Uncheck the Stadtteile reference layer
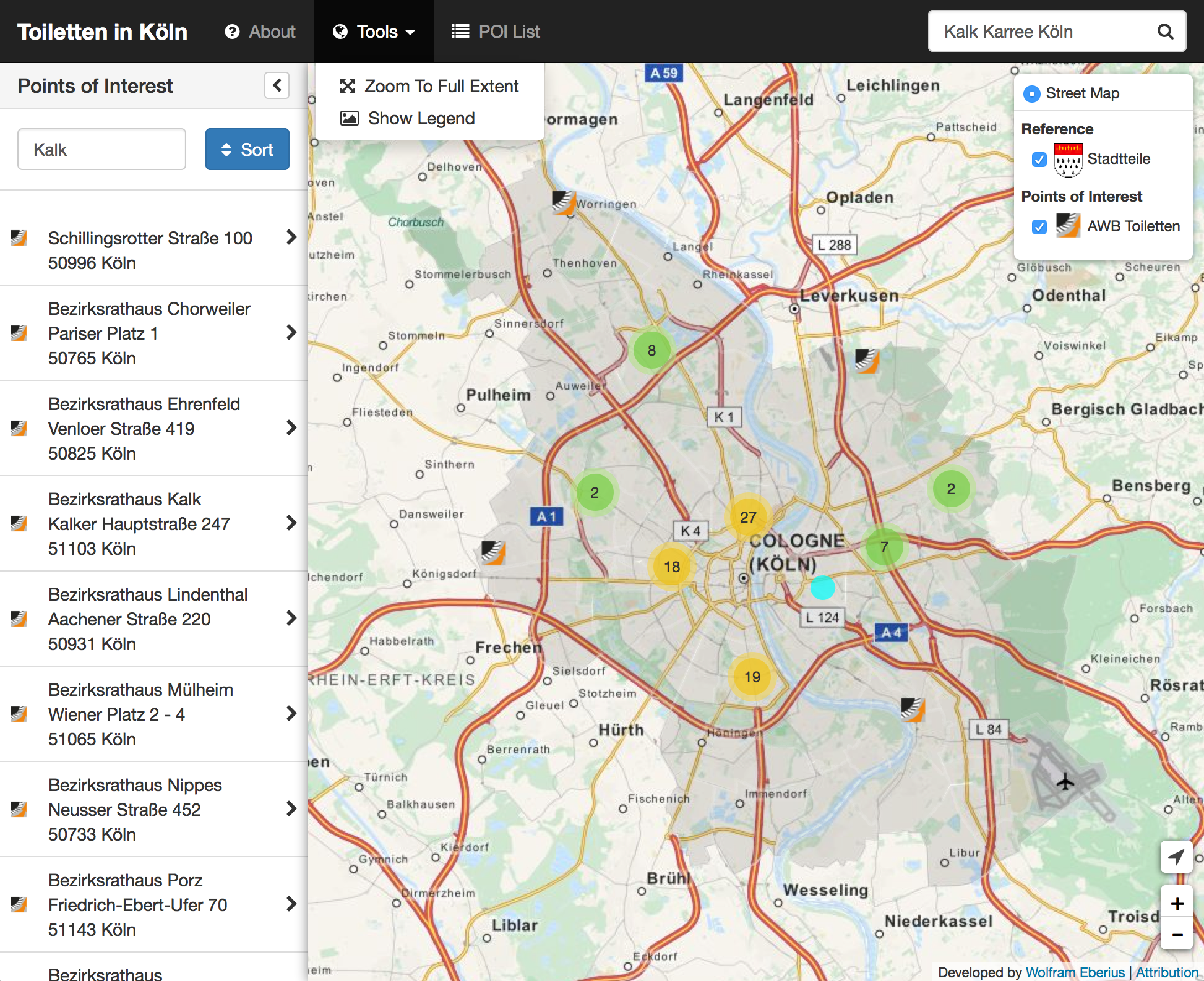 [x=1039, y=160]
